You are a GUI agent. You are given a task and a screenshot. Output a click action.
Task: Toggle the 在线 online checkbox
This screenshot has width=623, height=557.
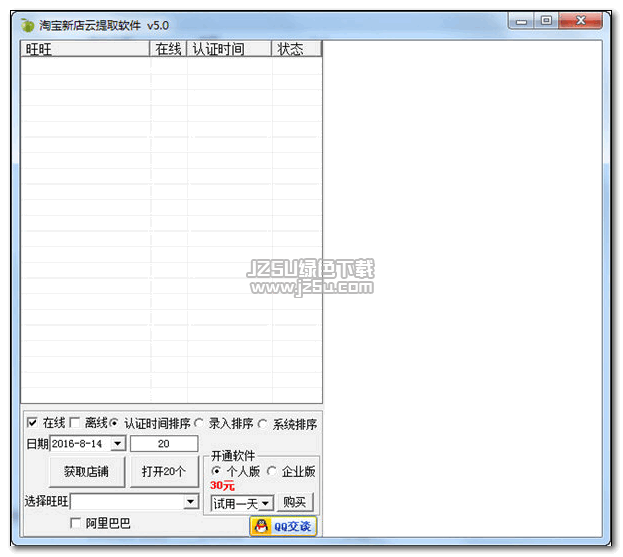tap(32, 422)
